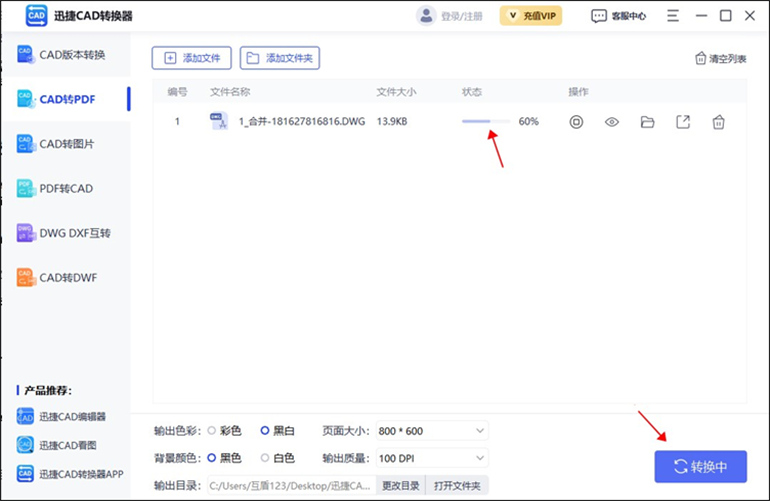Click the 客服中心 label

click(629, 16)
